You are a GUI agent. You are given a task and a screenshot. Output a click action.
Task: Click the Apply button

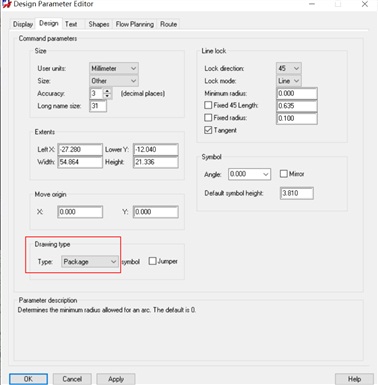coord(116,379)
